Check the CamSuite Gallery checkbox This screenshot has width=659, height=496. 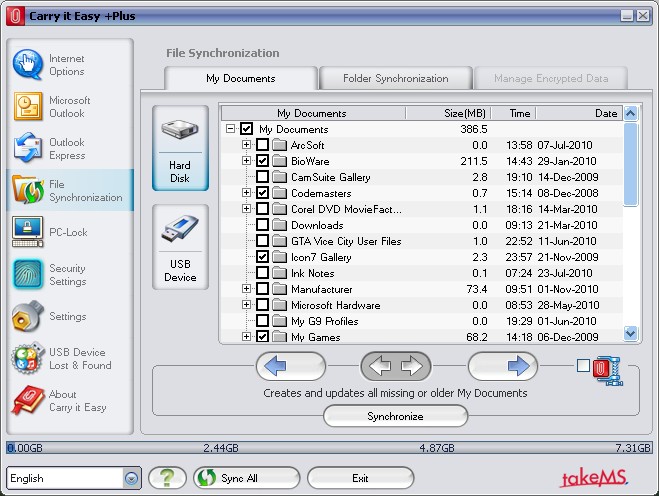(x=263, y=177)
